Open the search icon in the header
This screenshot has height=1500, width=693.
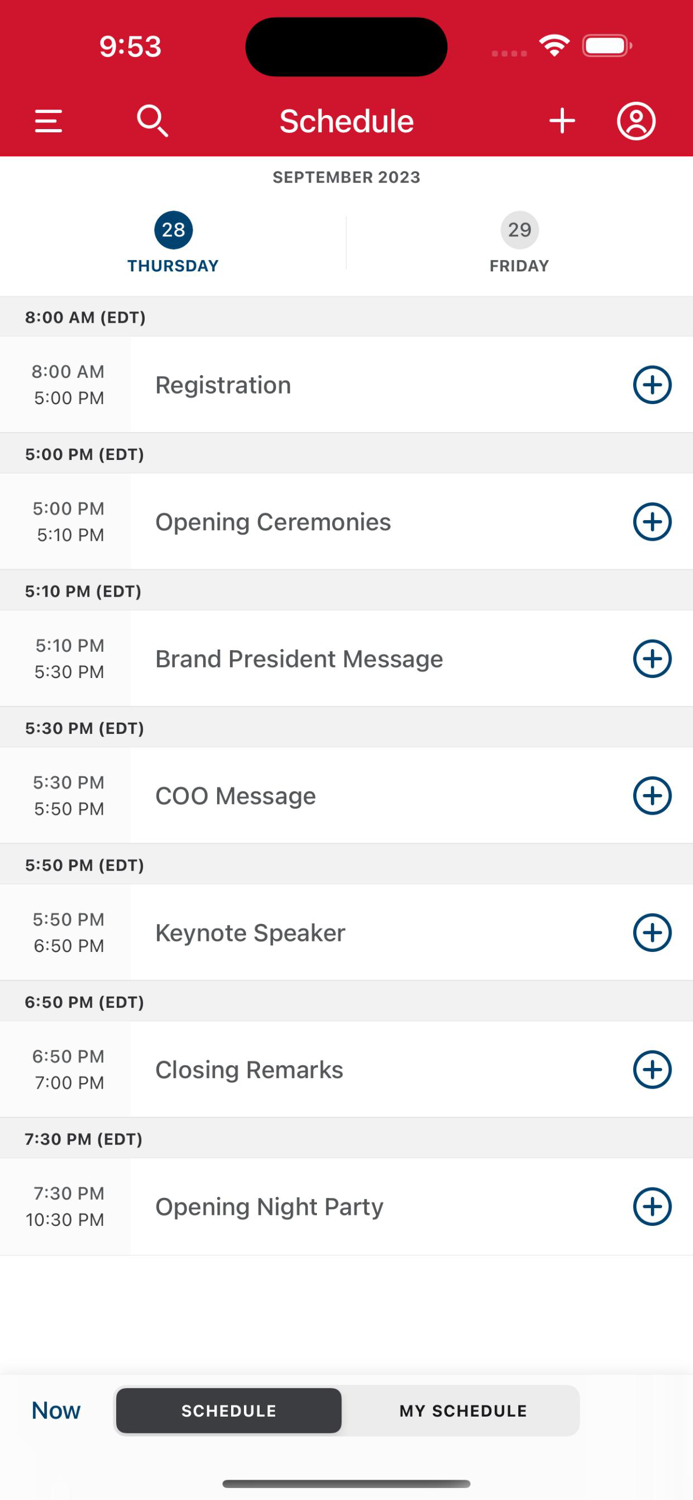152,121
